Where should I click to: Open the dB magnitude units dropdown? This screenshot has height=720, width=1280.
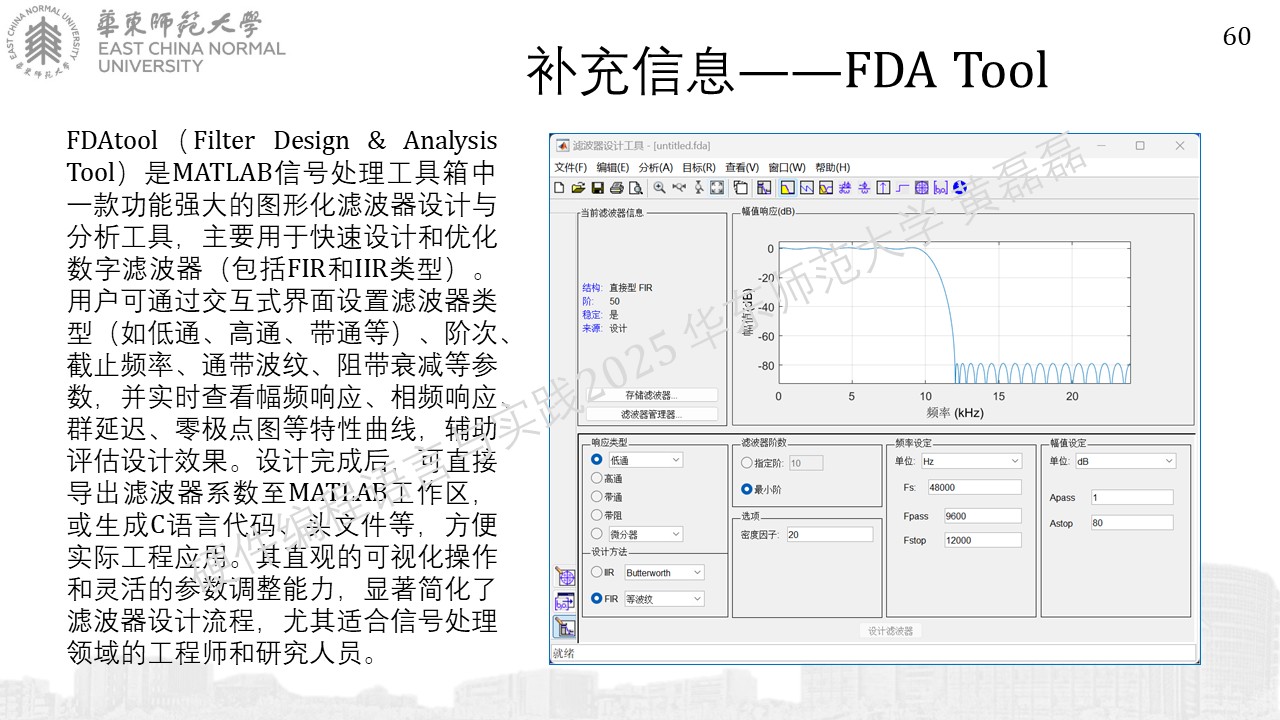(1125, 461)
